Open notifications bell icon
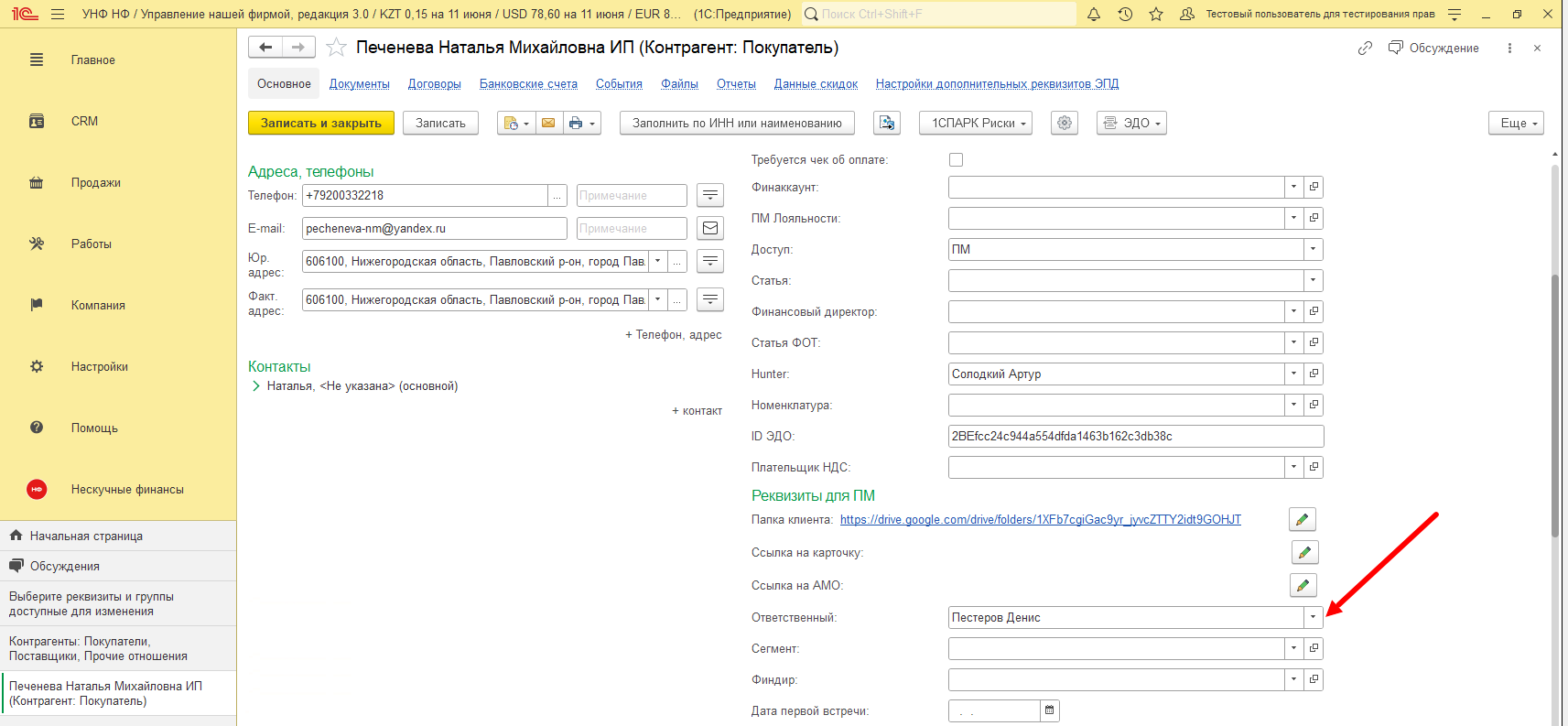The height and width of the screenshot is (726, 1568). [x=1094, y=14]
